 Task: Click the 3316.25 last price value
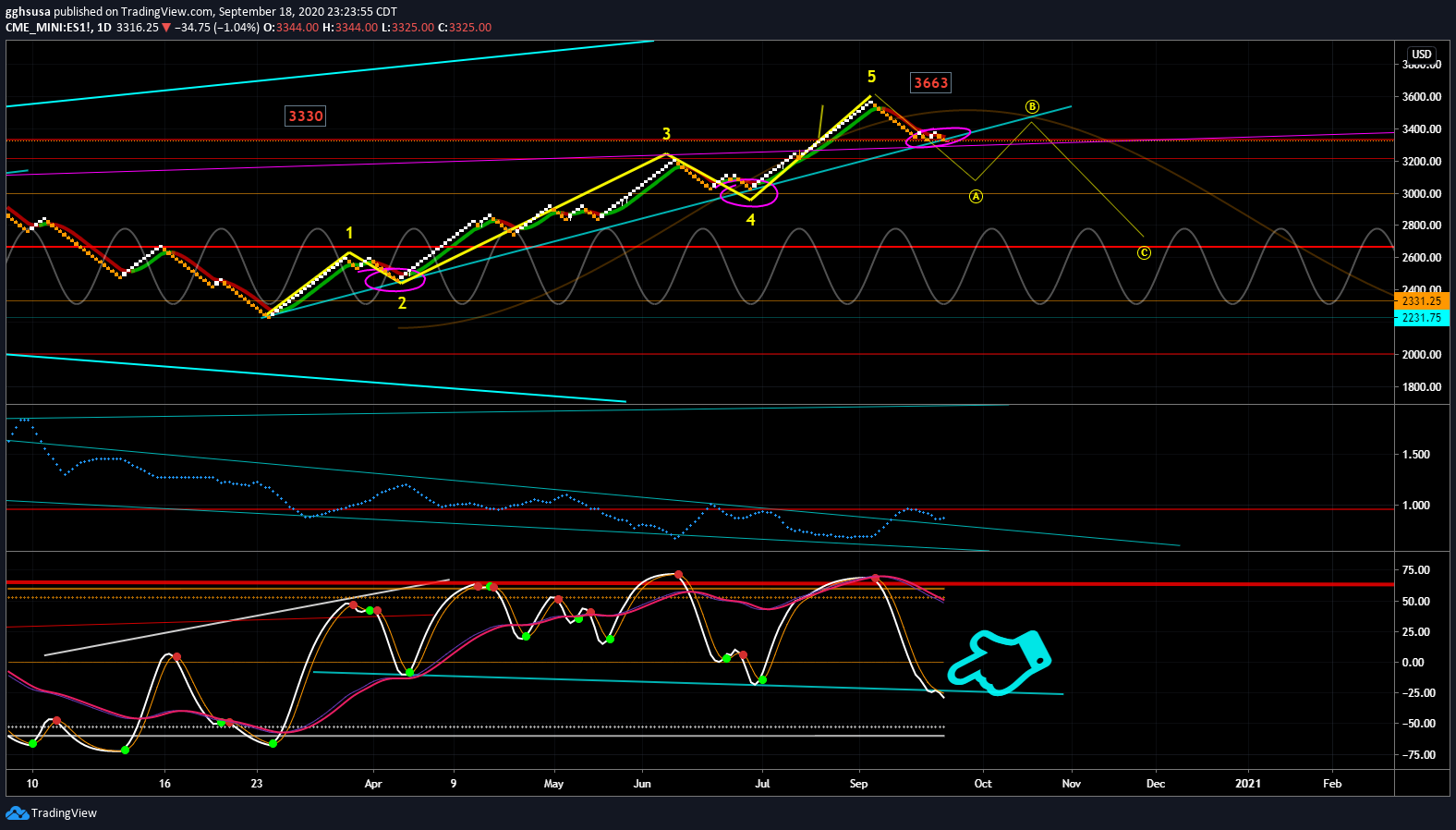click(x=138, y=28)
